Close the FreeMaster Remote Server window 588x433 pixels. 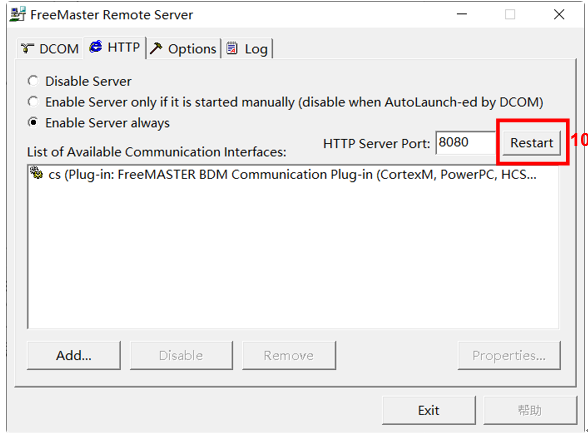[559, 14]
